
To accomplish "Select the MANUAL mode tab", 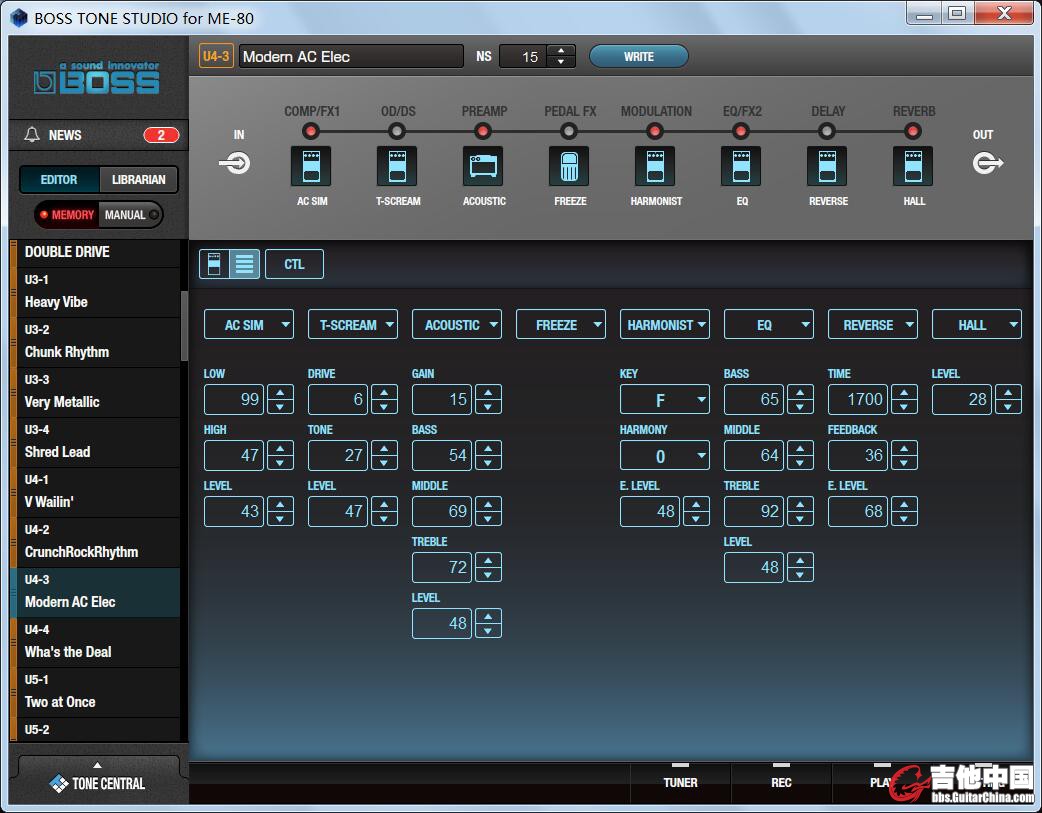I will [125, 215].
